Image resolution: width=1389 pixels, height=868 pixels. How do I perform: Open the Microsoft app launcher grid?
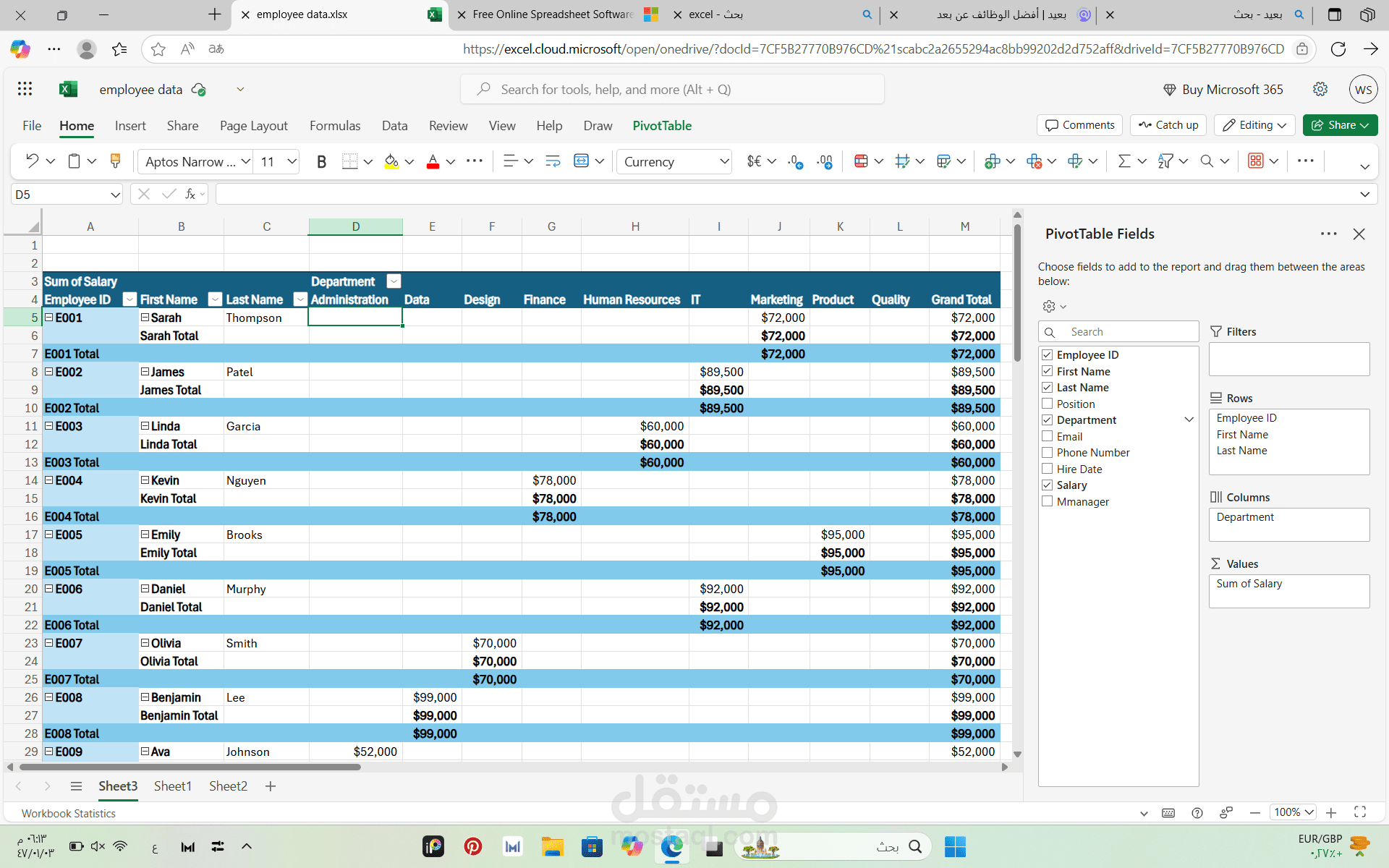click(25, 89)
